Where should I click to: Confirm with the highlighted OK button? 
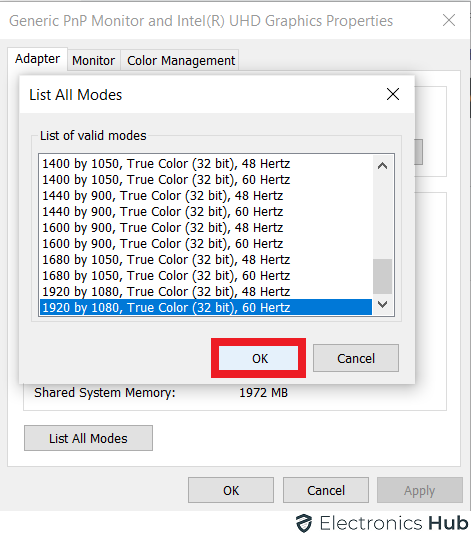click(259, 358)
